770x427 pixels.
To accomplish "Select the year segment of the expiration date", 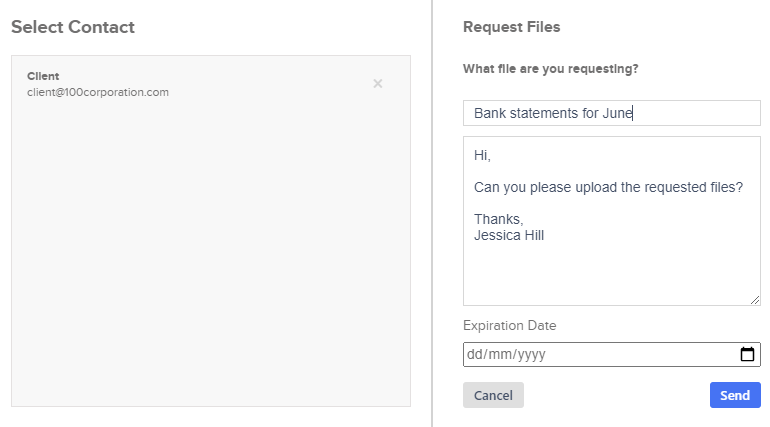I will tap(530, 354).
